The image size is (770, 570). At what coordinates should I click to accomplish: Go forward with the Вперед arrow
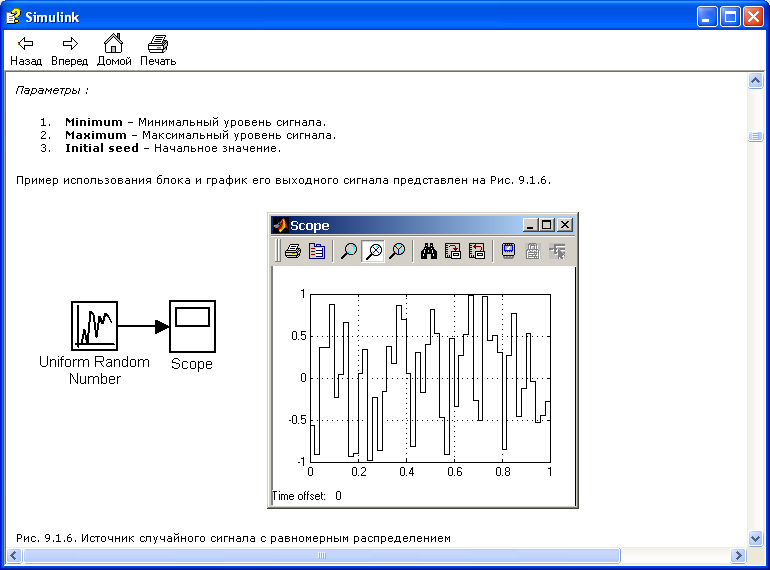[70, 51]
